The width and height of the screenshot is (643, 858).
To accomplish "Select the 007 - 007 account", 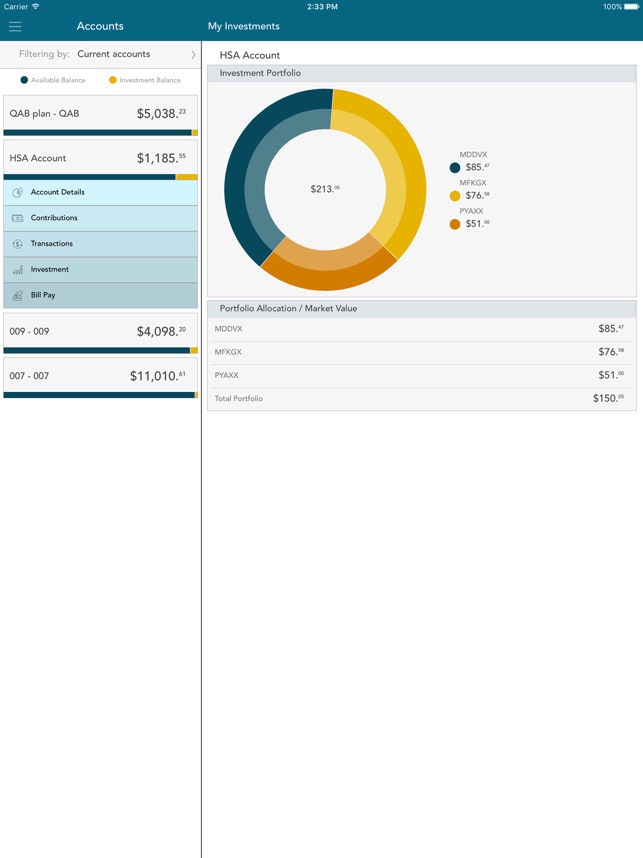I will 101,376.
